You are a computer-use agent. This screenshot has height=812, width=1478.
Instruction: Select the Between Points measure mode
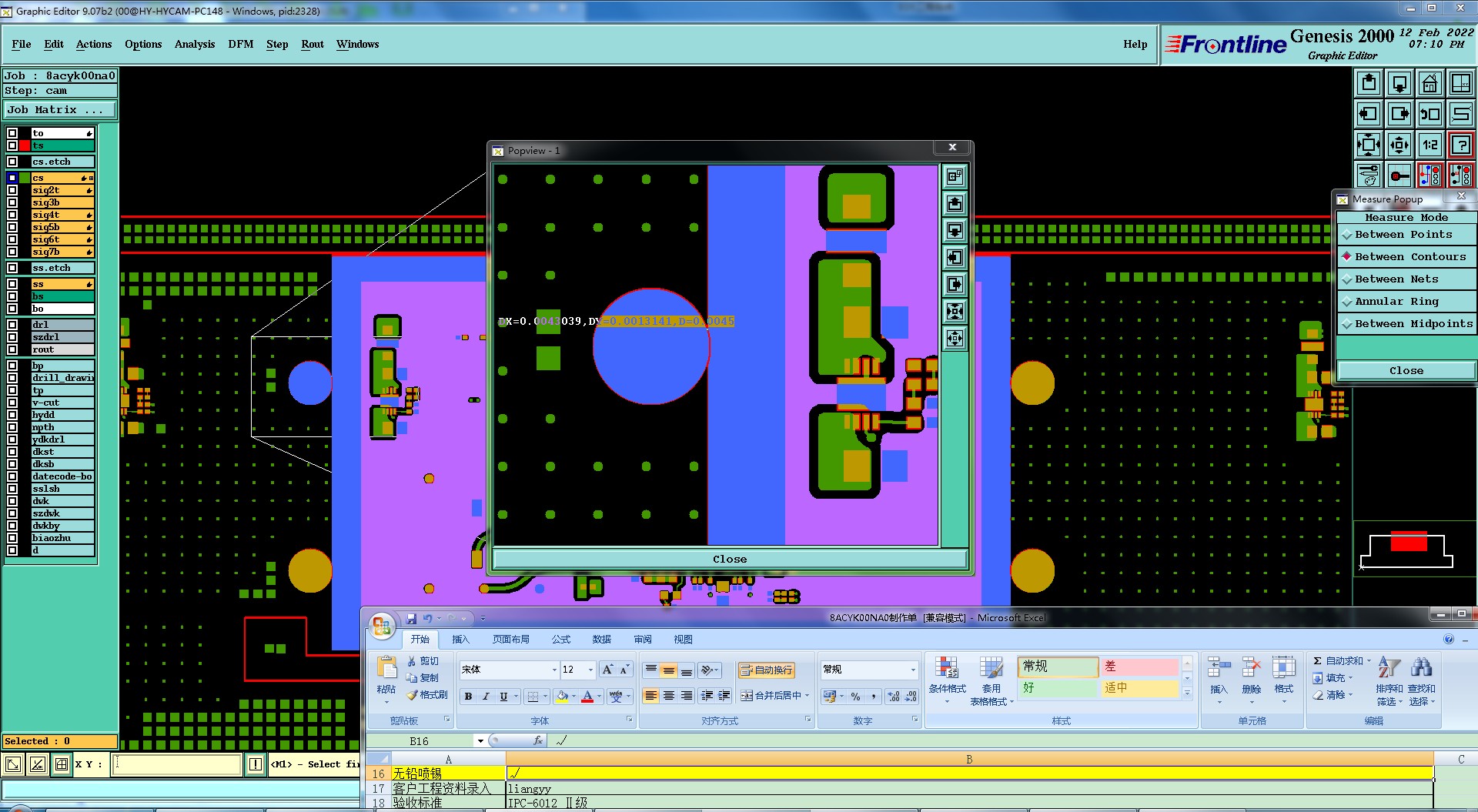(1406, 235)
